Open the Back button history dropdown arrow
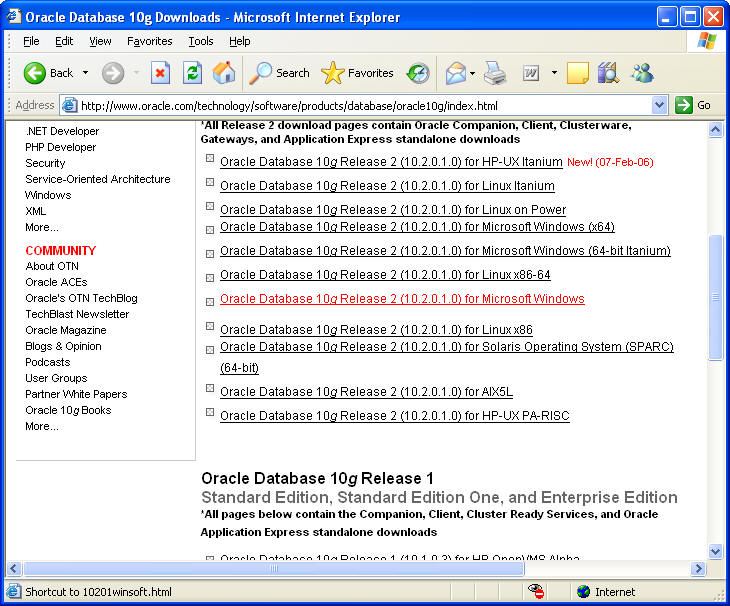 [85, 73]
